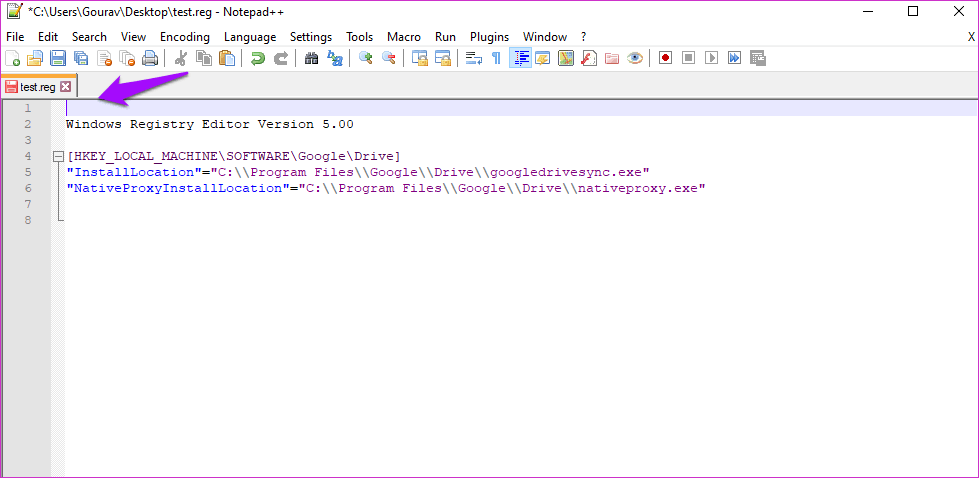Click the X button at menu bar's right end
This screenshot has height=478, width=979.
(971, 37)
